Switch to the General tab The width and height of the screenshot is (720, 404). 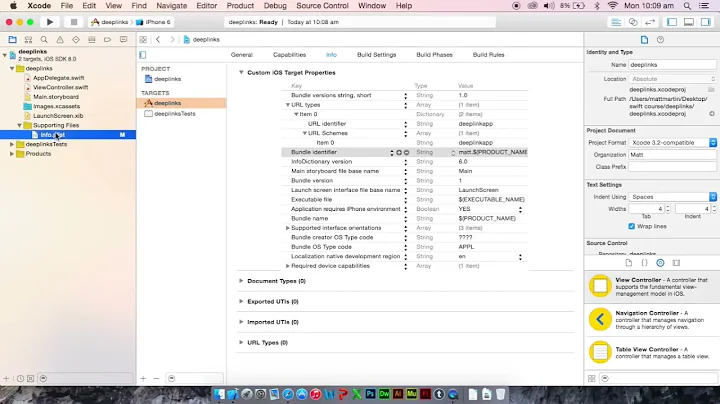tap(242, 55)
